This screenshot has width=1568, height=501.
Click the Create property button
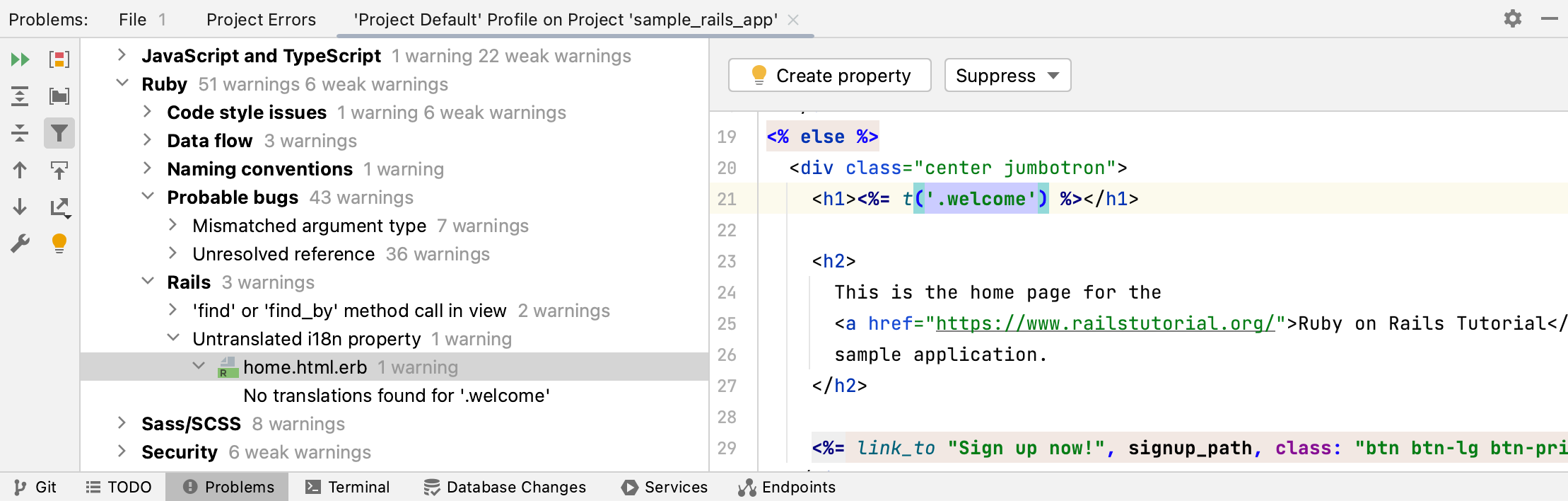829,76
